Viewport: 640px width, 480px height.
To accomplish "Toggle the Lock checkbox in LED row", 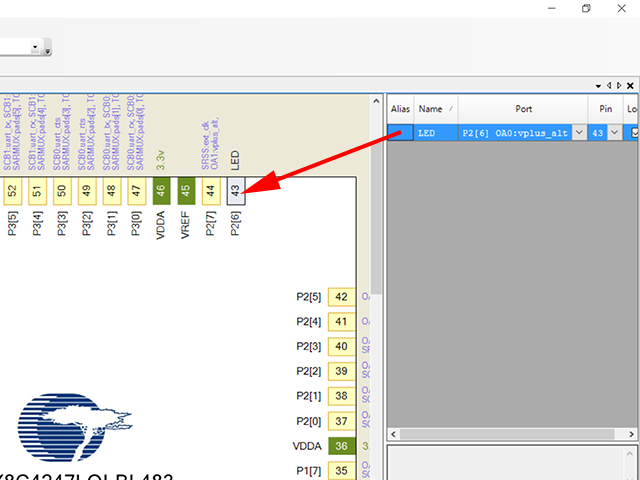I will tap(635, 133).
